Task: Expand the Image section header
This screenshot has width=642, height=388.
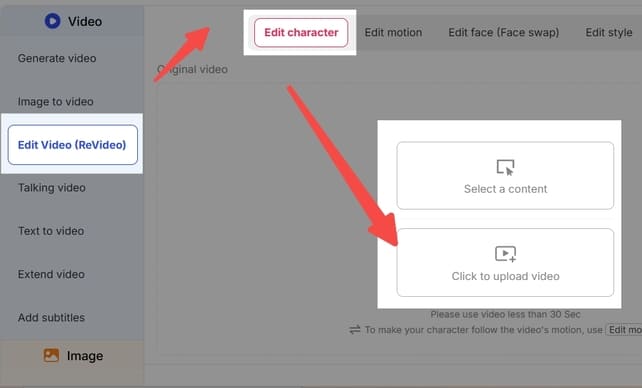Action: (72, 355)
